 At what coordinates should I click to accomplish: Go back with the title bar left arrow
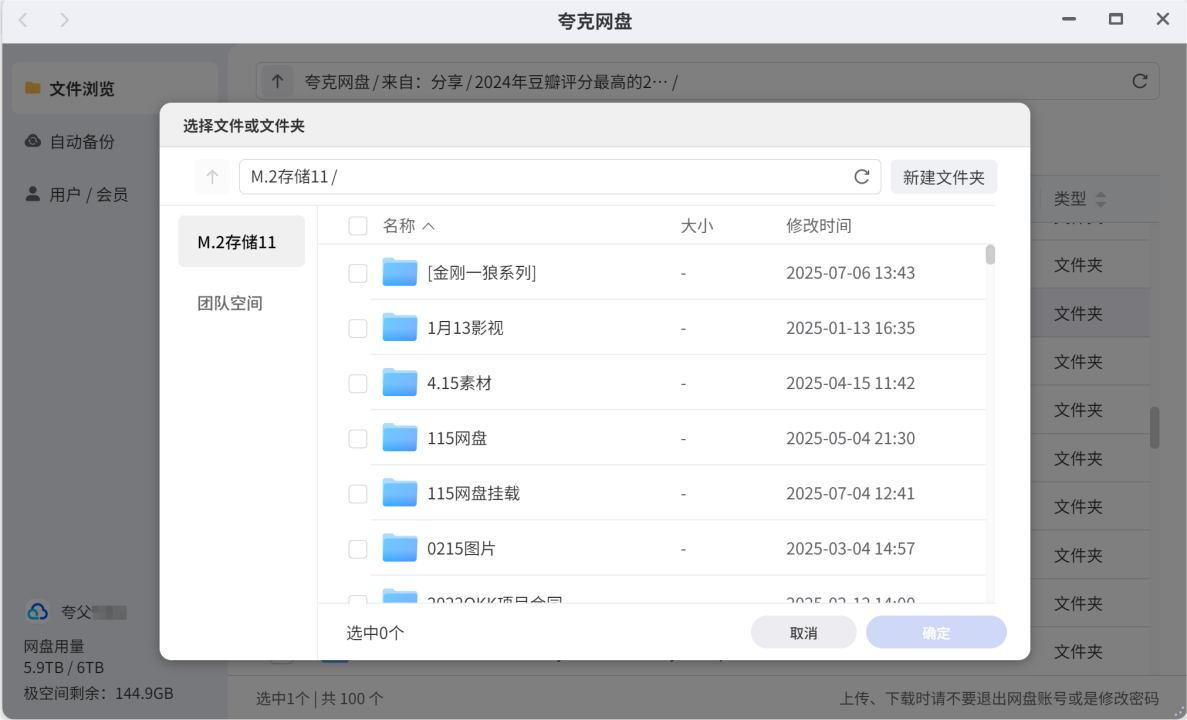point(23,20)
